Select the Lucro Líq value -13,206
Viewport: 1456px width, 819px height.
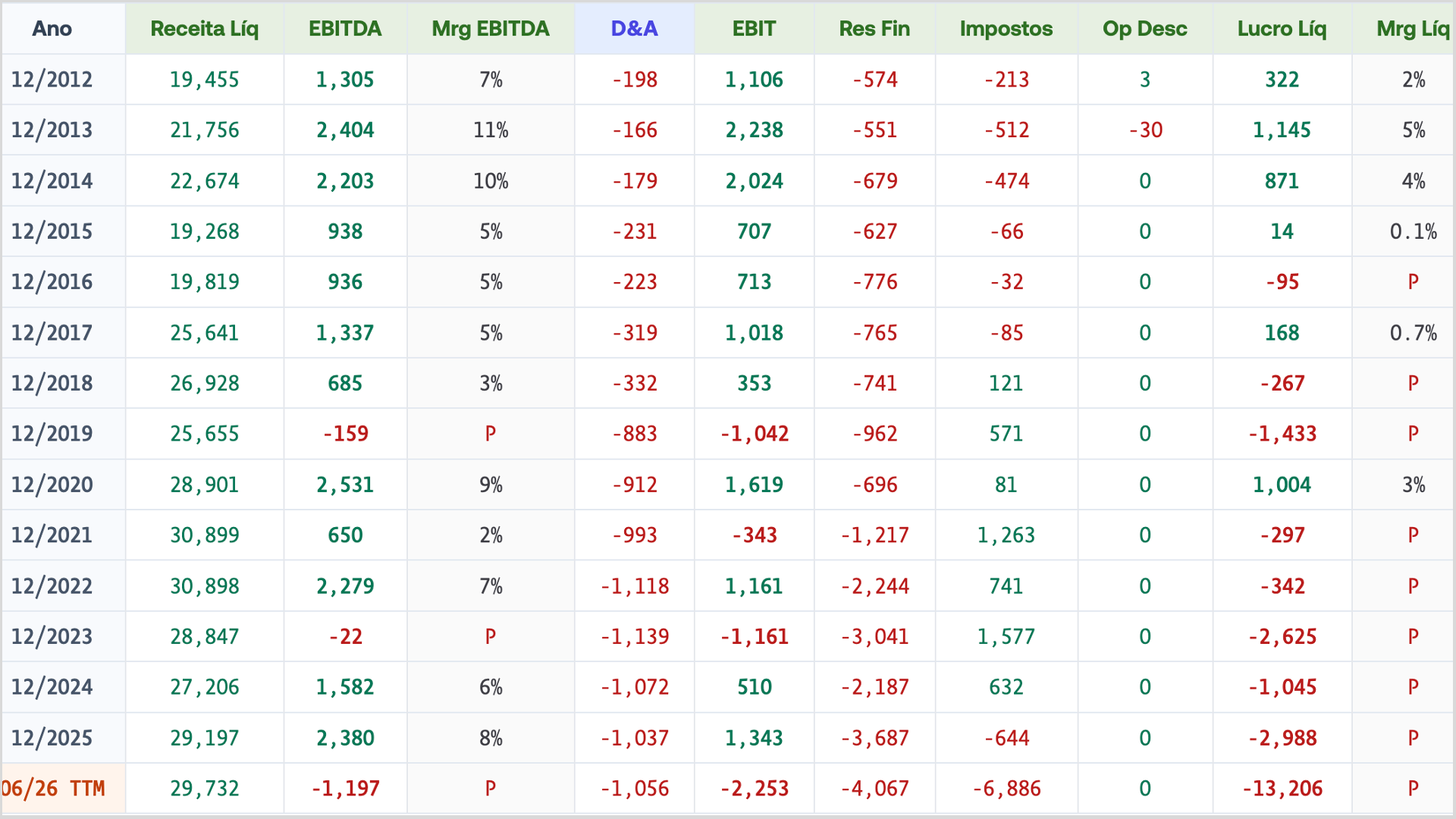(x=1282, y=789)
